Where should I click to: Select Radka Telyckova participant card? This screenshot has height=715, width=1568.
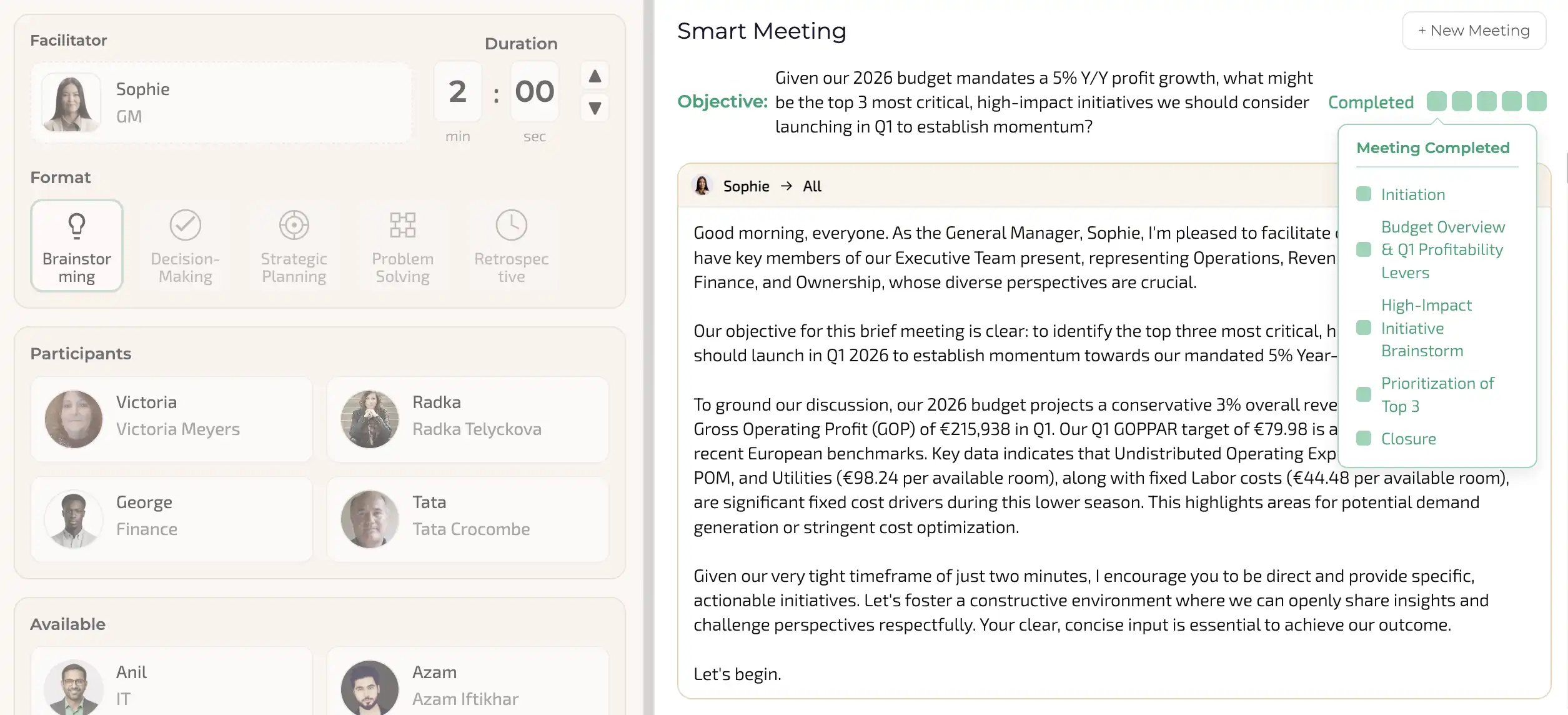(x=468, y=419)
